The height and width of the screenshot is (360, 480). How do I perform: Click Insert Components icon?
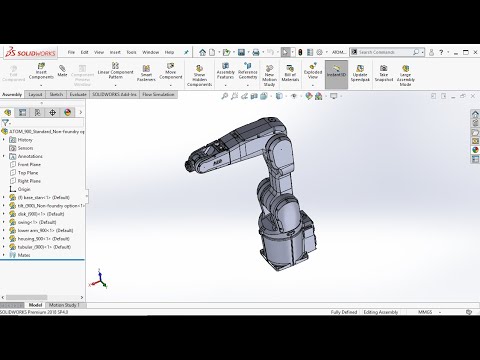click(x=41, y=66)
